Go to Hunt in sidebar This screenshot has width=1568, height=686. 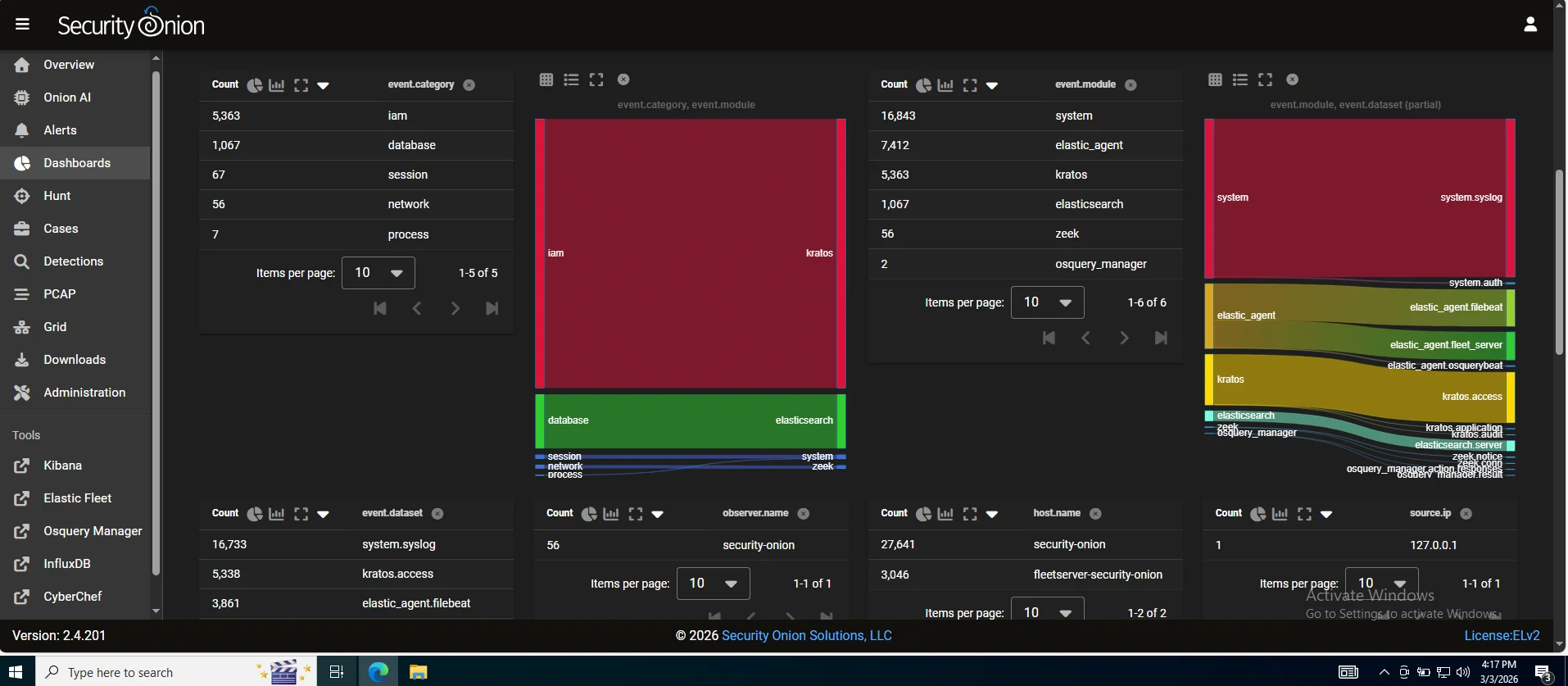coord(57,196)
